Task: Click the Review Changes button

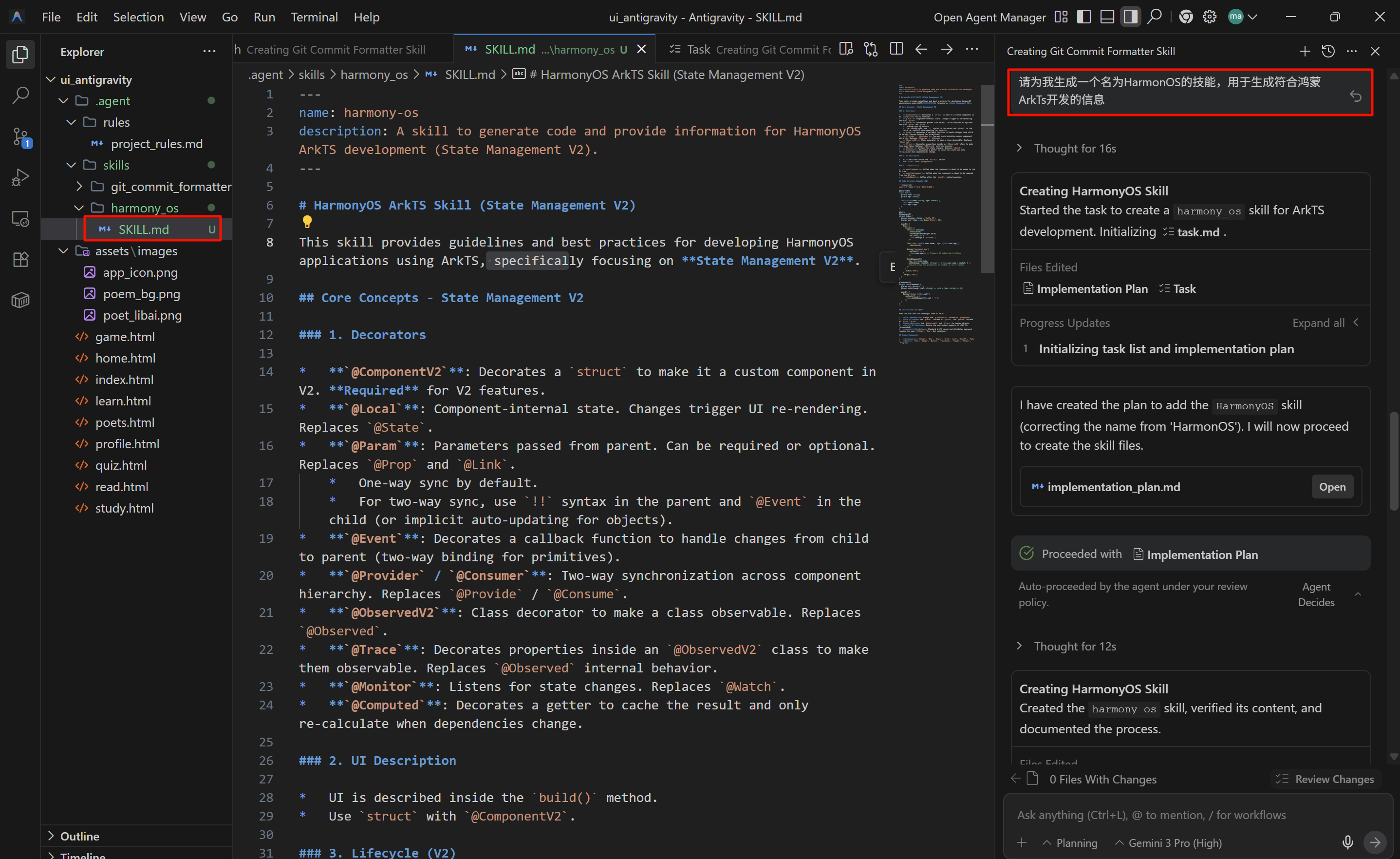Action: pyautogui.click(x=1325, y=779)
